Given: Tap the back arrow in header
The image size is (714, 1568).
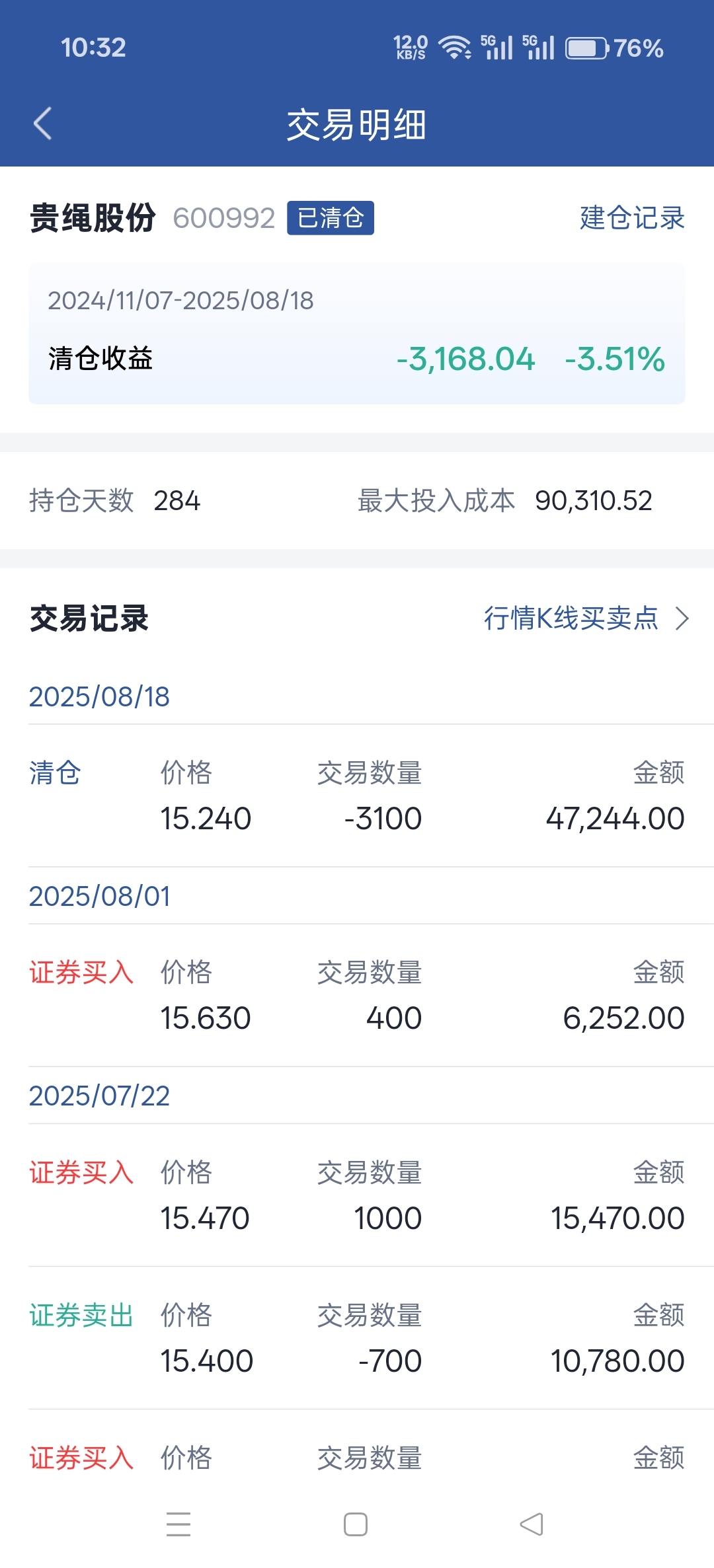Looking at the screenshot, I should 43,124.
